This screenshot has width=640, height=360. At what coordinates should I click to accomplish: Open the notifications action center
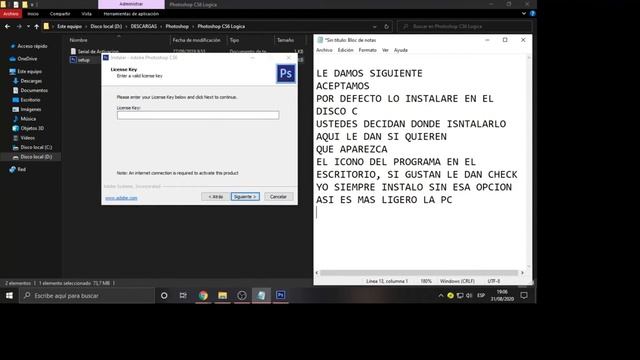(524, 296)
